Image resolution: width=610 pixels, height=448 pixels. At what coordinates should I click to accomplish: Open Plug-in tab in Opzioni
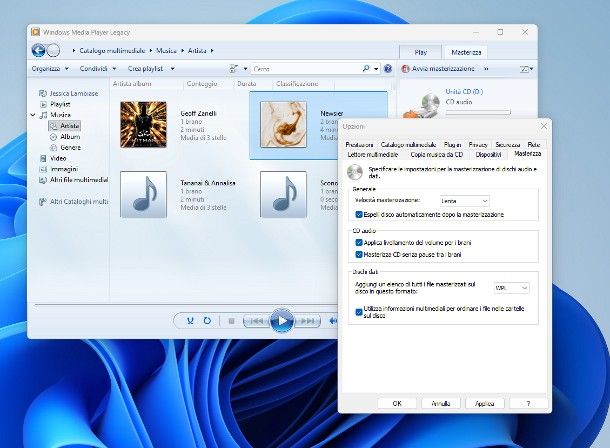pyautogui.click(x=452, y=144)
